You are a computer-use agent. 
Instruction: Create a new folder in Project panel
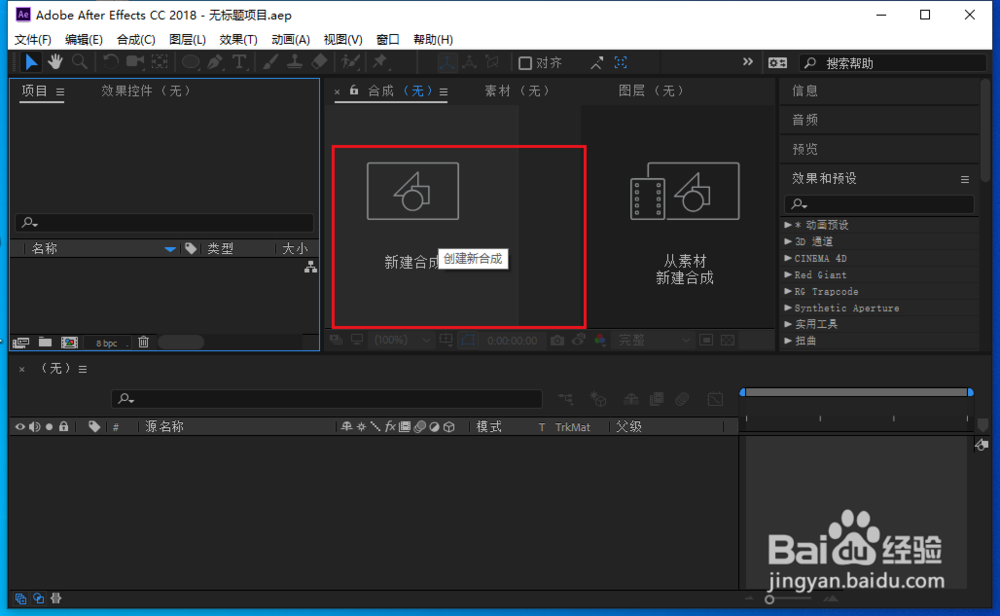pos(45,342)
